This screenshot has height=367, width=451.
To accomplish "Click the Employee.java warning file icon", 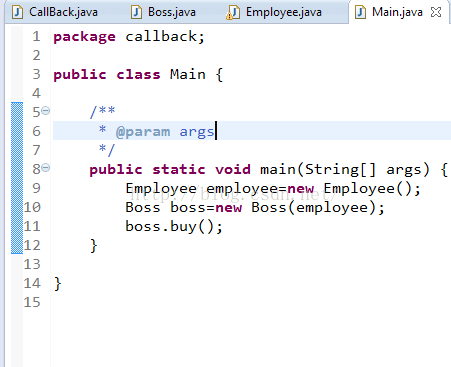I will [x=233, y=13].
